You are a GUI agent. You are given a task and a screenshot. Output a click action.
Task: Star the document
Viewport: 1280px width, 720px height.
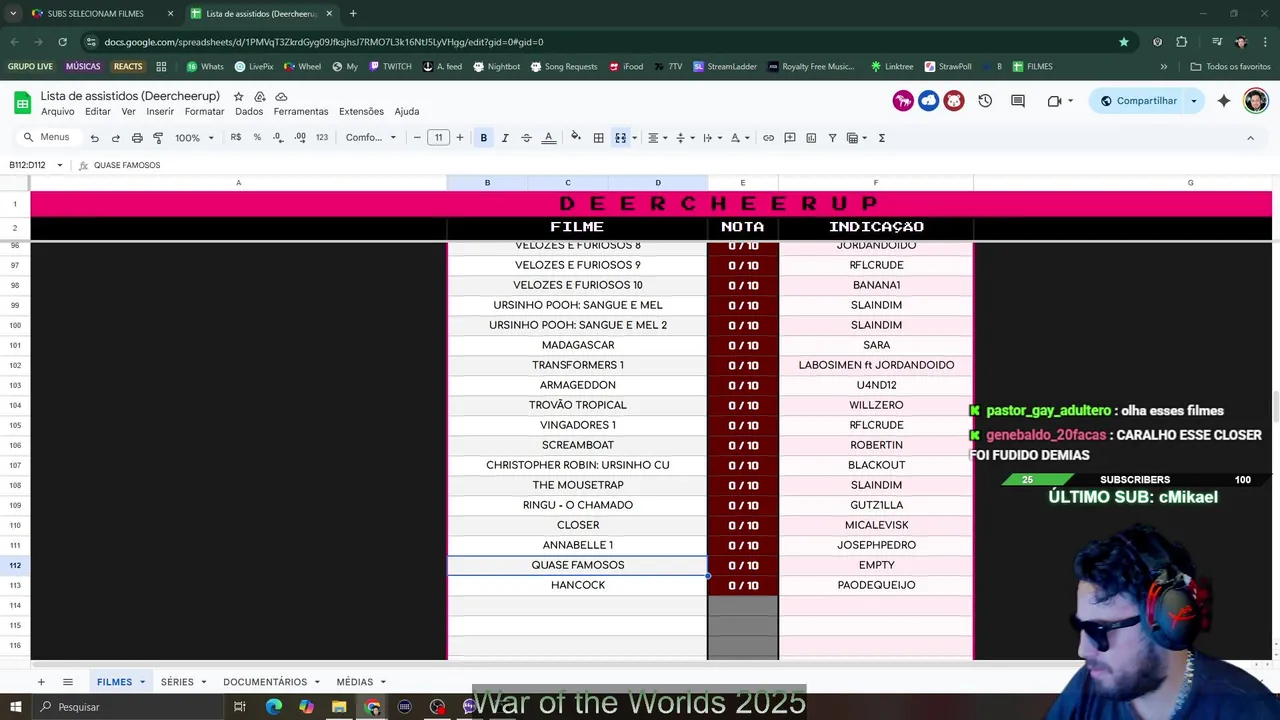pos(238,96)
